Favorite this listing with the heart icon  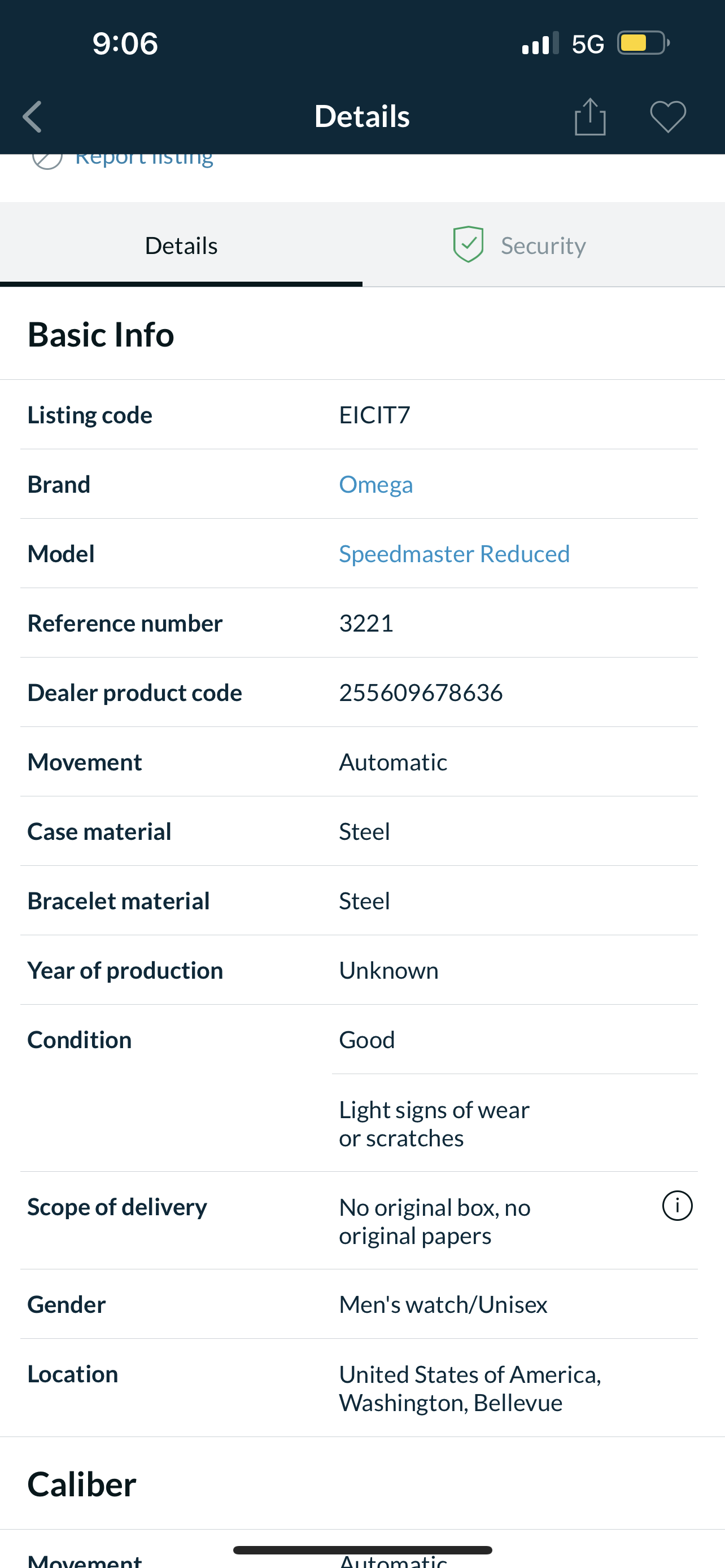(x=668, y=116)
